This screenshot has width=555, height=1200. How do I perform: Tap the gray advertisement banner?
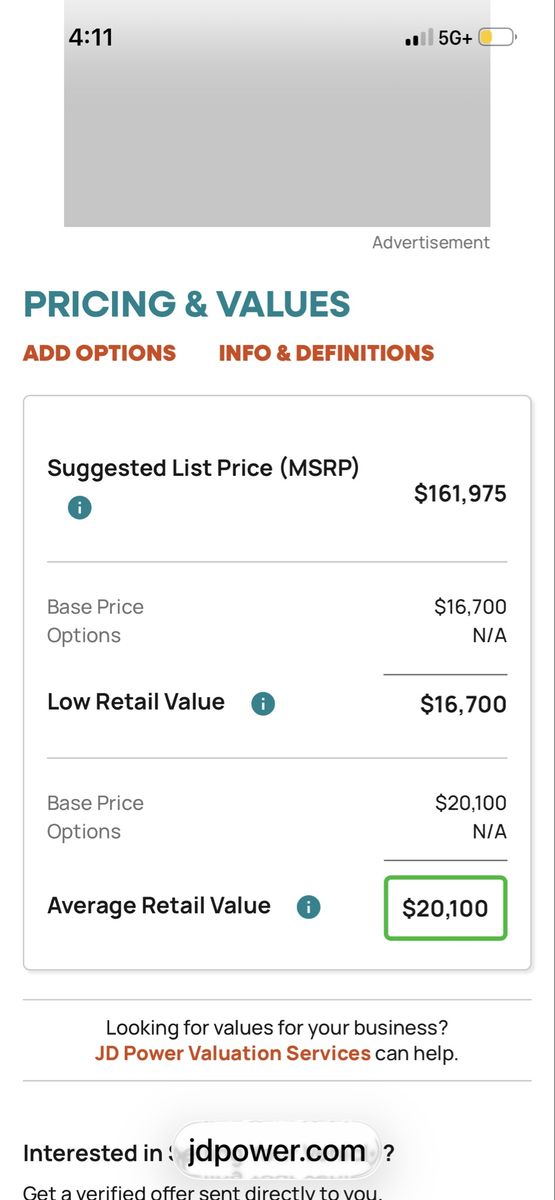tap(277, 113)
